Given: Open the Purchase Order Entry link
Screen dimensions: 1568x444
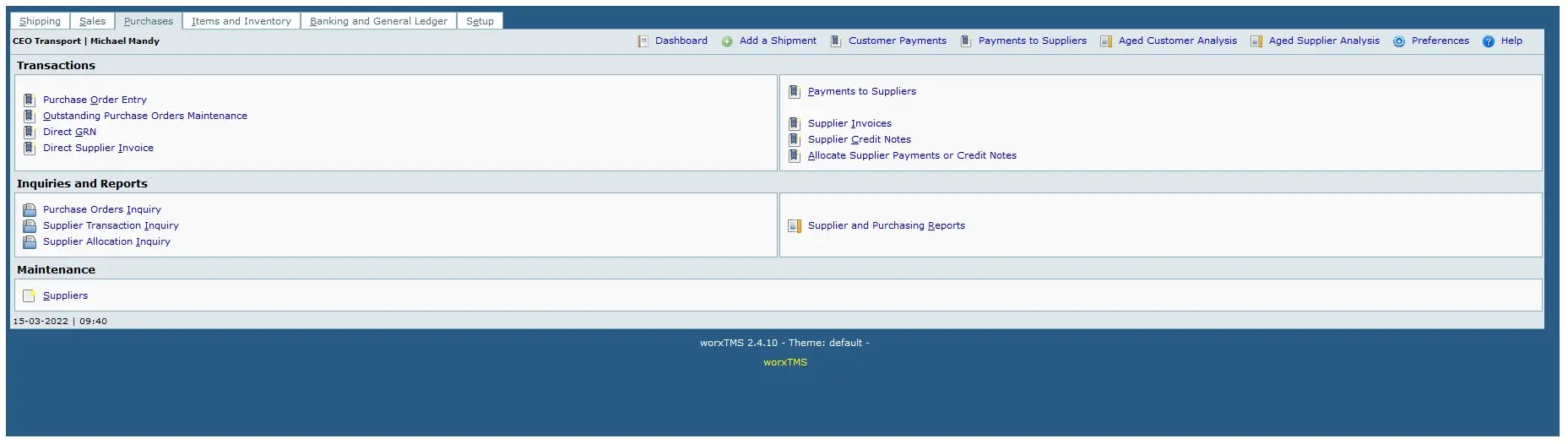Looking at the screenshot, I should (95, 100).
